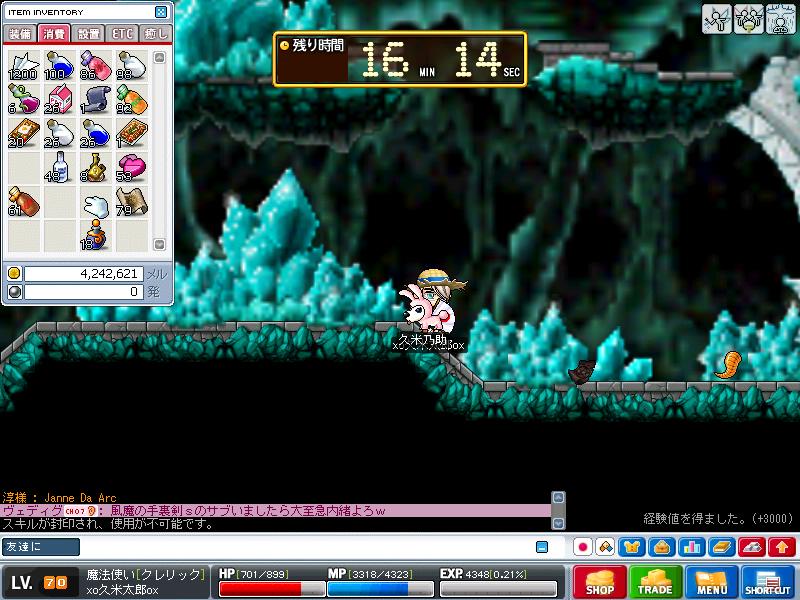This screenshot has width=800, height=600.
Task: Select the blue potion stack of 26
Action: 95,134
